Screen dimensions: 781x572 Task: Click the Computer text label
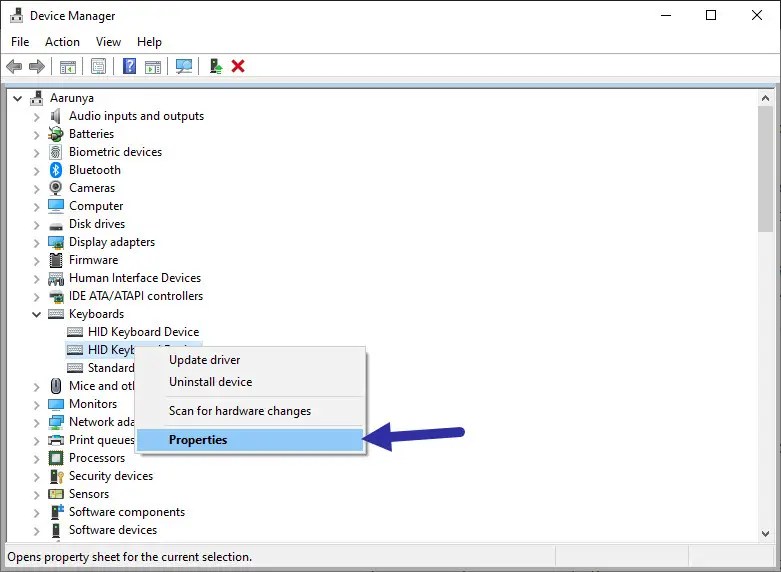96,206
